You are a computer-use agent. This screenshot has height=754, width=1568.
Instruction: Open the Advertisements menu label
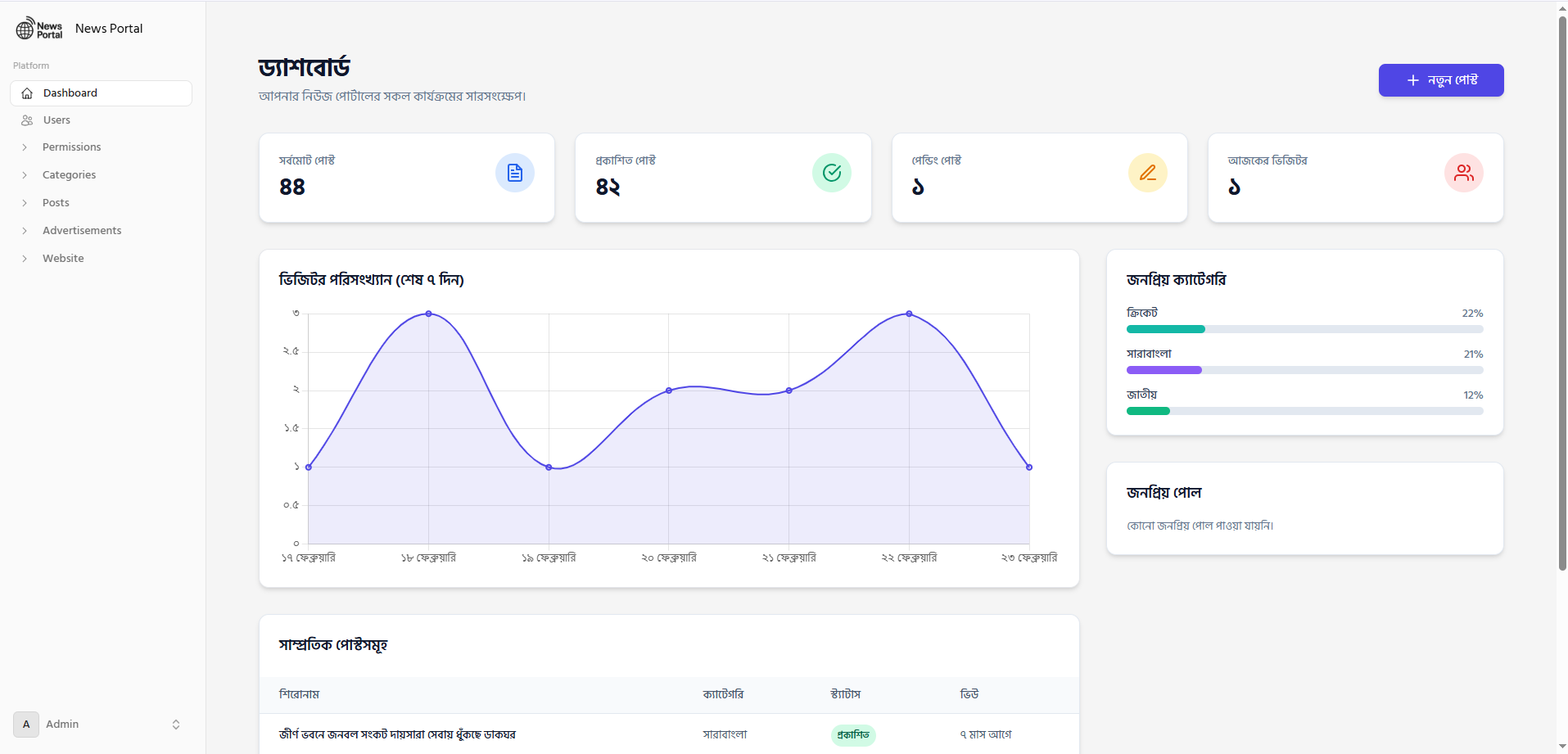click(82, 231)
